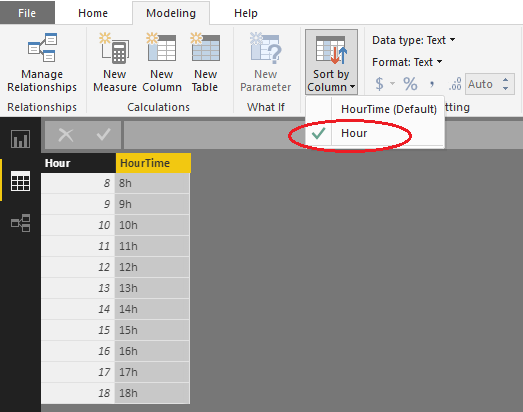Open Manage Relationships dialog
Screen dimensions: 523x412
click(42, 63)
